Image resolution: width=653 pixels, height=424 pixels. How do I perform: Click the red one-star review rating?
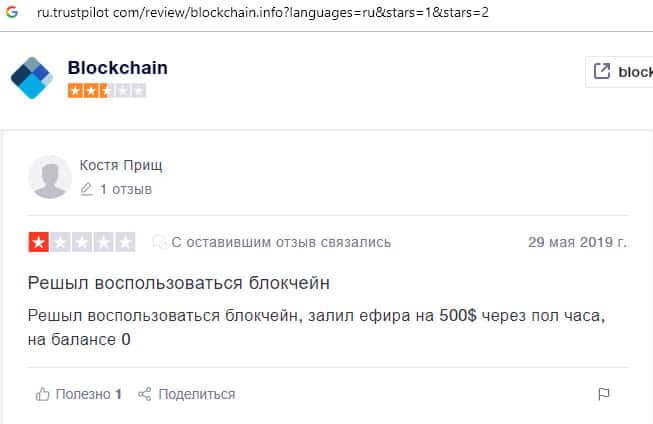pyautogui.click(x=83, y=242)
